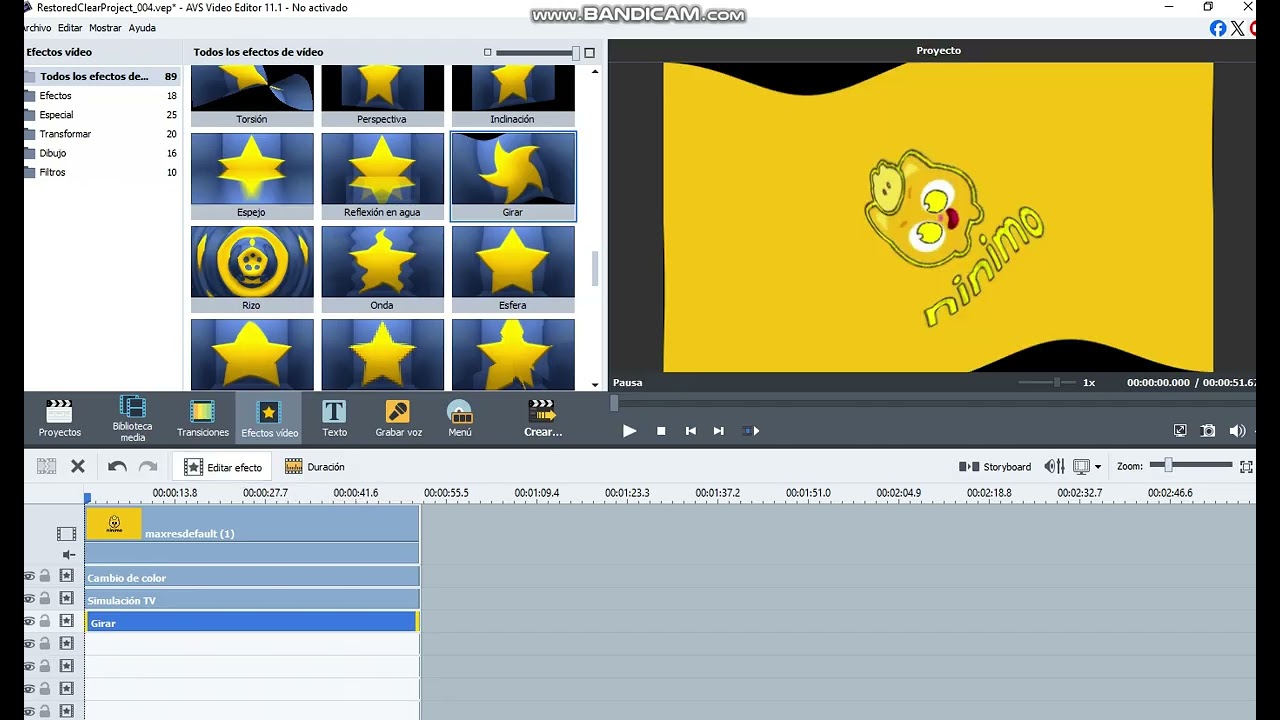
Task: Fit timeline zoom to window
Action: 1246,466
